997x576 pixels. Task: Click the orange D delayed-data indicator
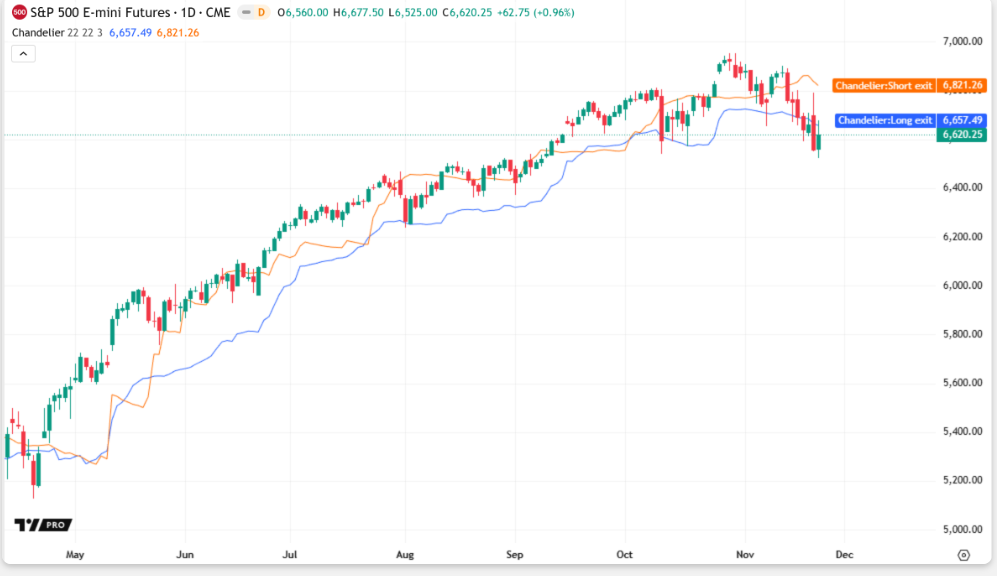[261, 12]
